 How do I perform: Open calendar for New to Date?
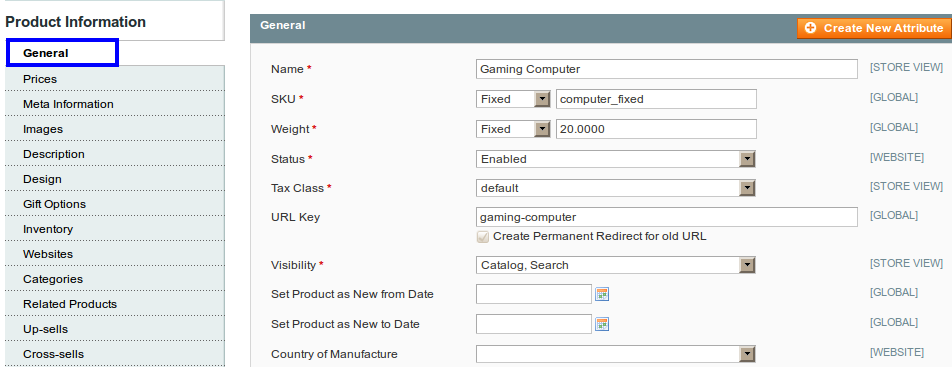coord(602,324)
